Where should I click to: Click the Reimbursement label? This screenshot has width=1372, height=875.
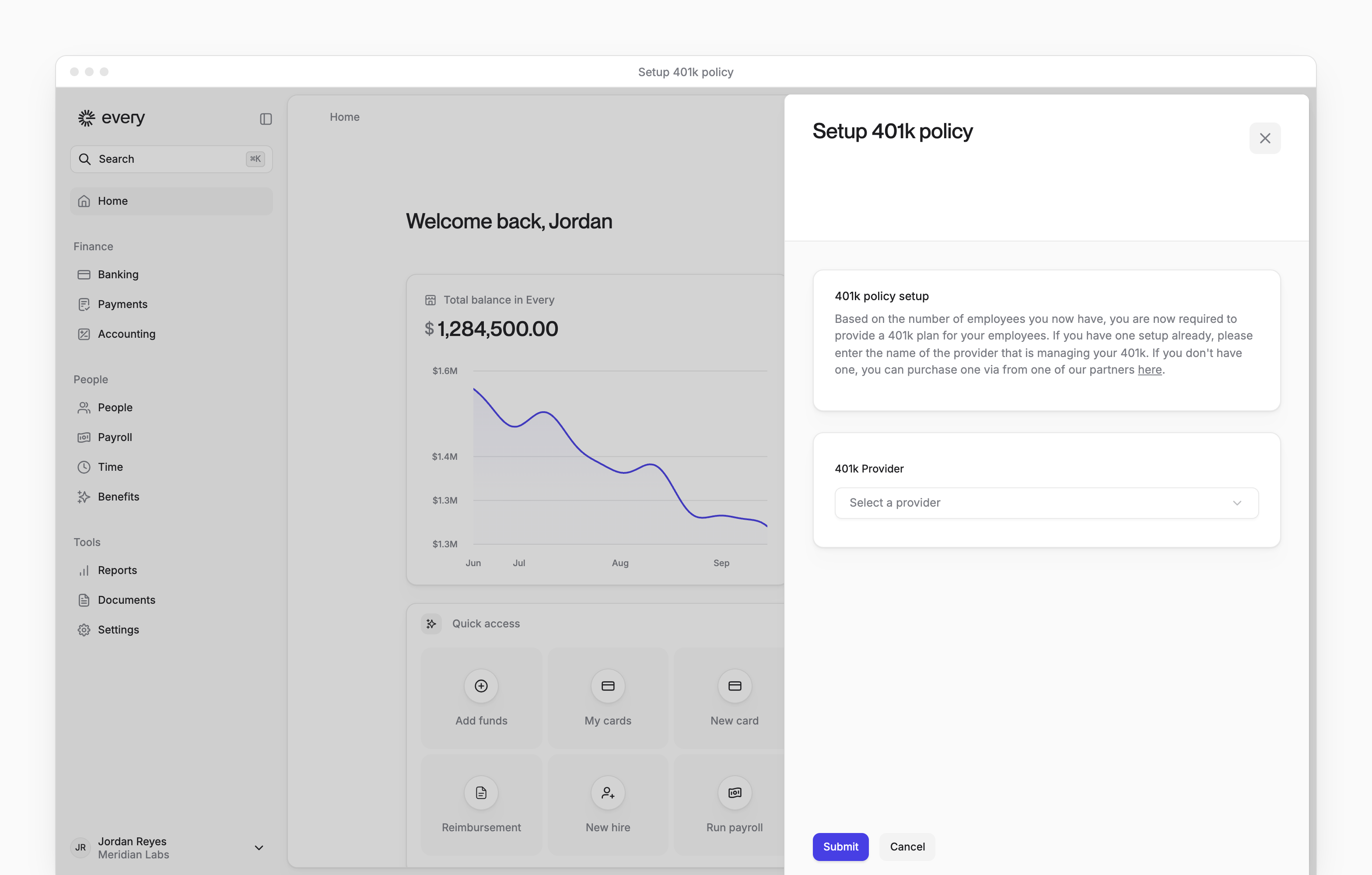click(x=481, y=827)
